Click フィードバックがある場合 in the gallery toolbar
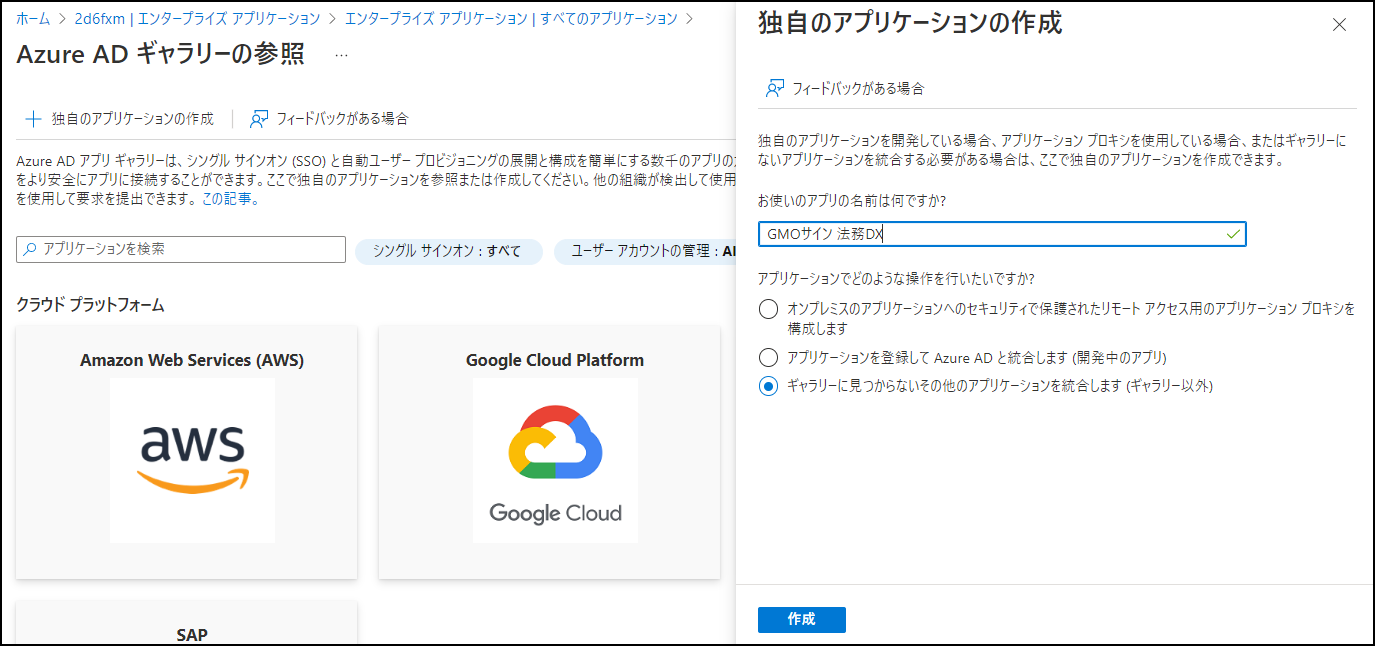 point(328,119)
